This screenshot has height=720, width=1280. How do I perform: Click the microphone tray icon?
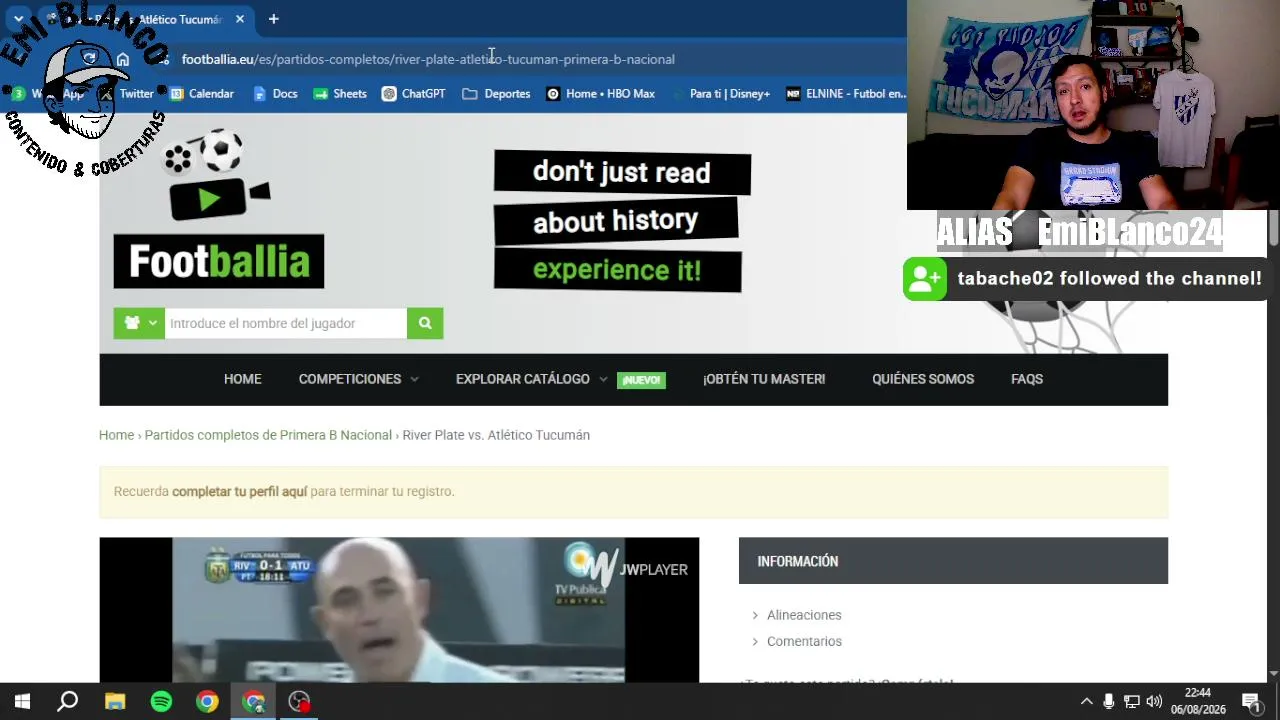pyautogui.click(x=1108, y=701)
